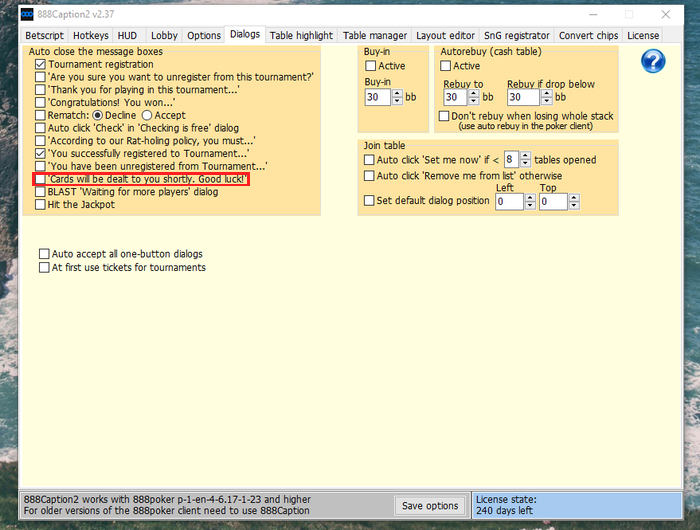Select the Accept radio button
Viewport: 700px width, 530px height.
point(147,115)
